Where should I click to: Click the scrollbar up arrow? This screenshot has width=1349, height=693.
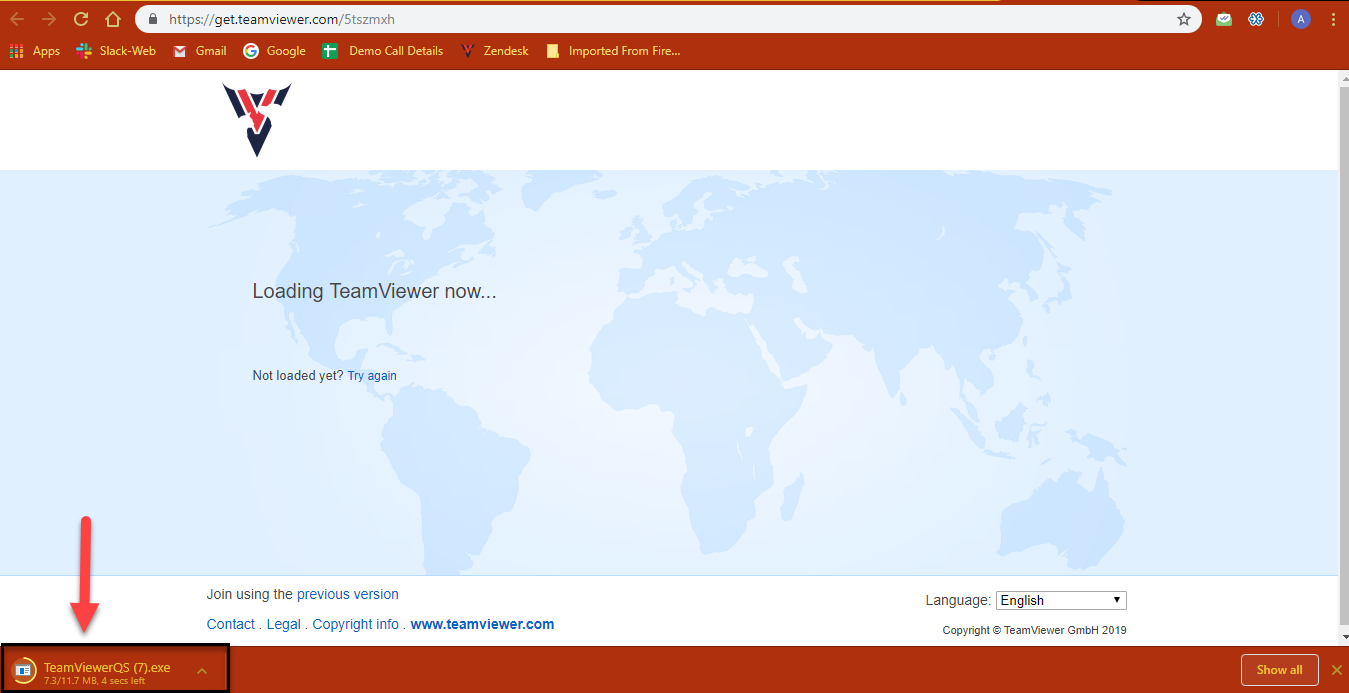click(x=1344, y=80)
